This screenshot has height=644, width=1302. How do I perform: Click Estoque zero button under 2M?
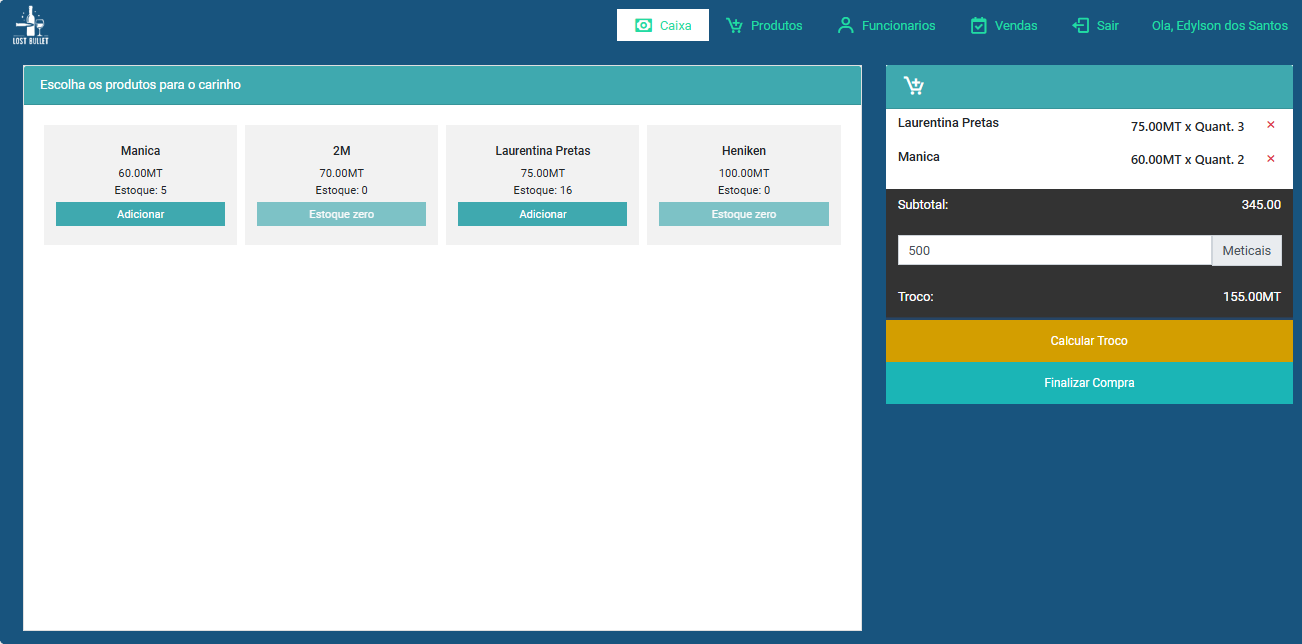tap(341, 214)
